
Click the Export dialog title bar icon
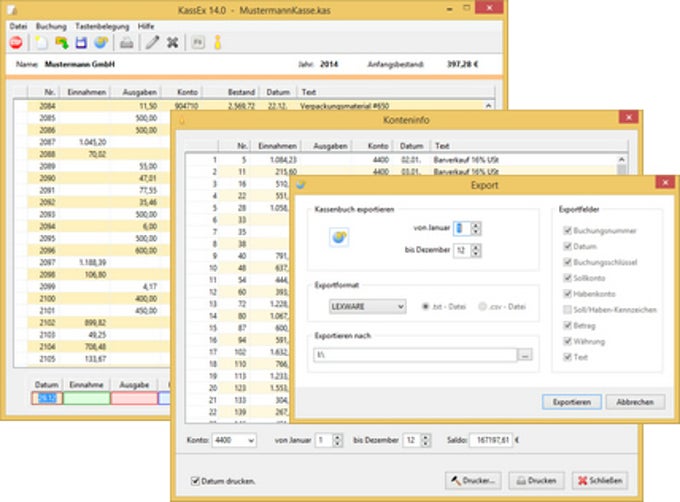click(301, 185)
